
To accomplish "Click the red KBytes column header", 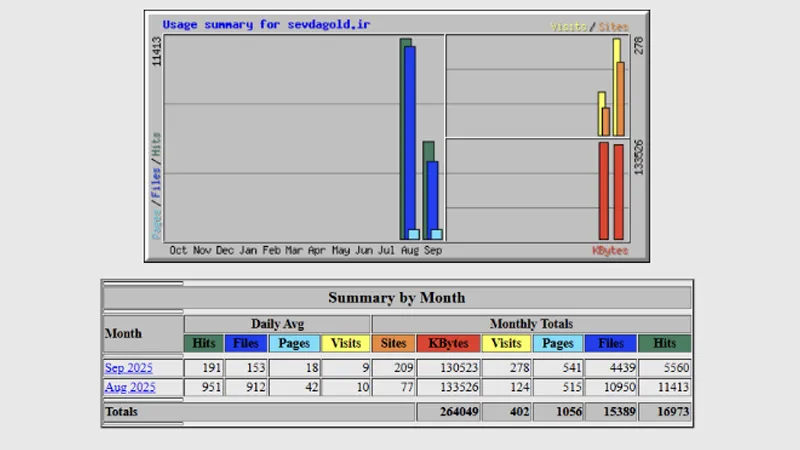I will click(x=448, y=343).
